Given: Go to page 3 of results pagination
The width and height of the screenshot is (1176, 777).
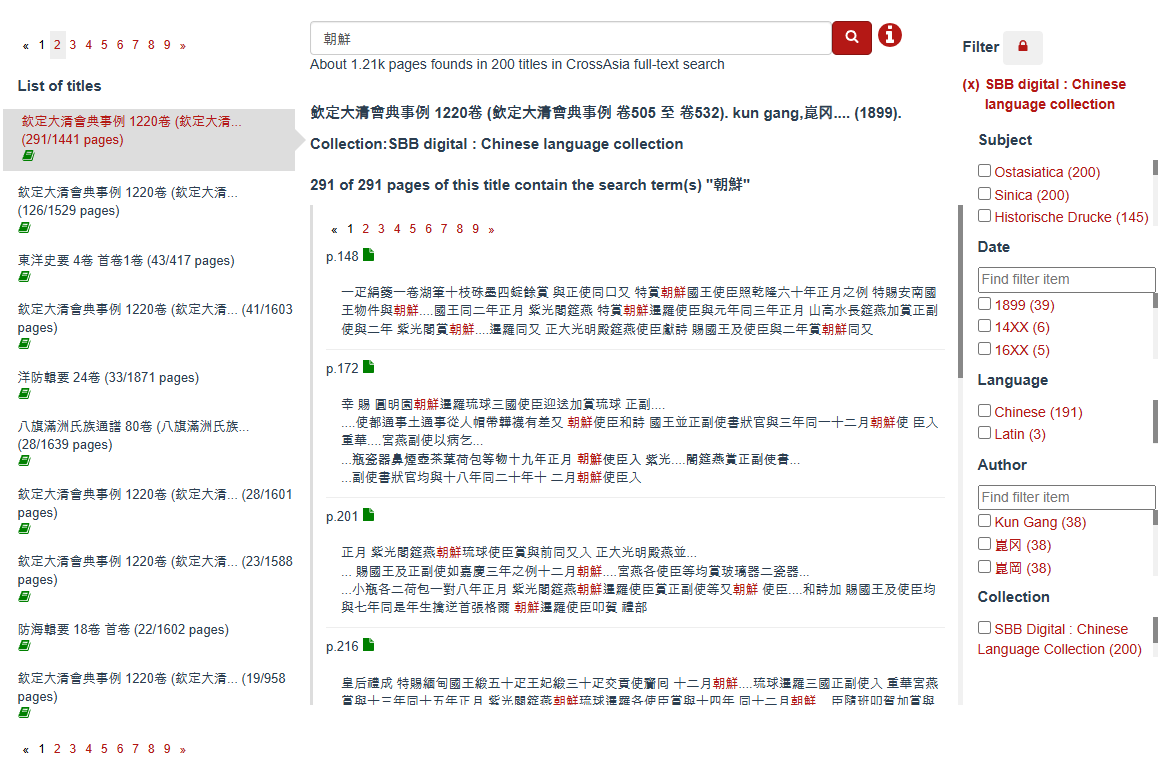Looking at the screenshot, I should pyautogui.click(x=381, y=229).
